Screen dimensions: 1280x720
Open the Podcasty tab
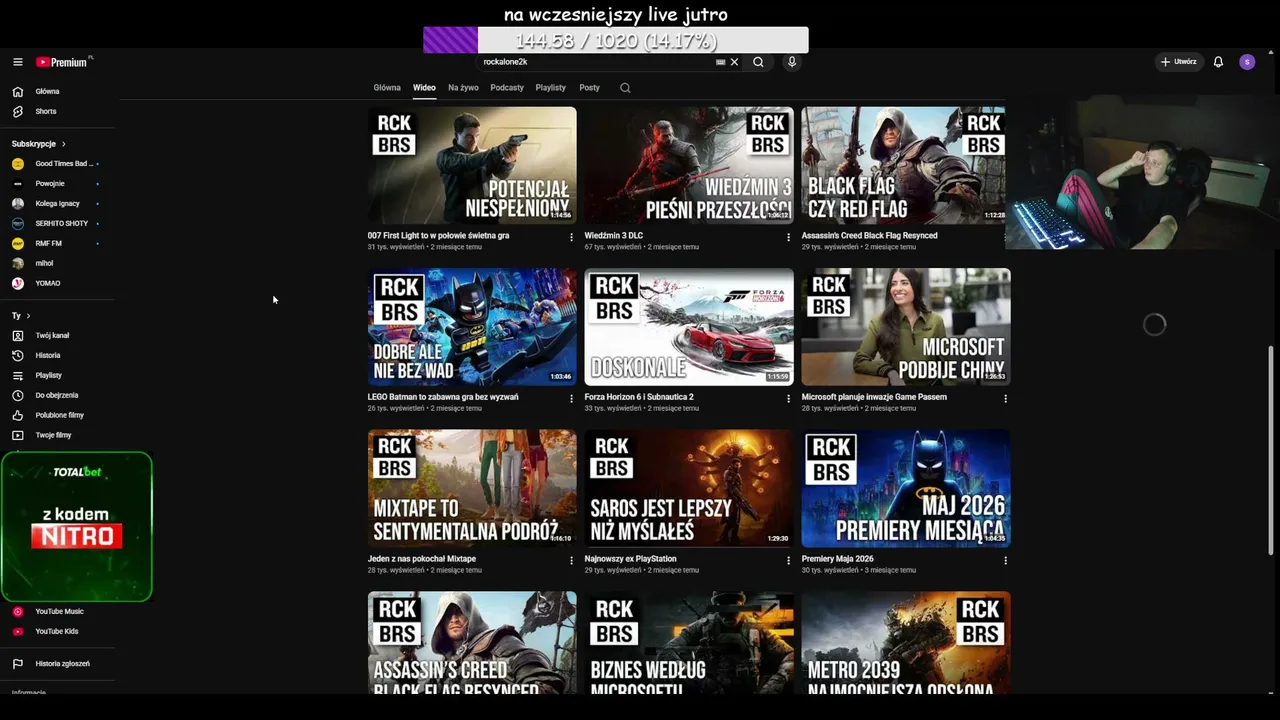click(x=507, y=88)
